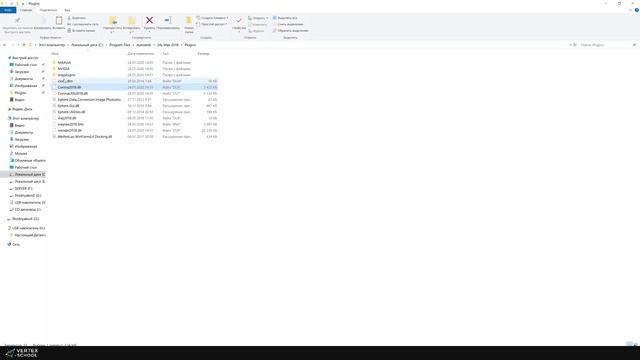This screenshot has height=360, width=640.
Task: Click the Back navigation arrow
Action: (4, 45)
